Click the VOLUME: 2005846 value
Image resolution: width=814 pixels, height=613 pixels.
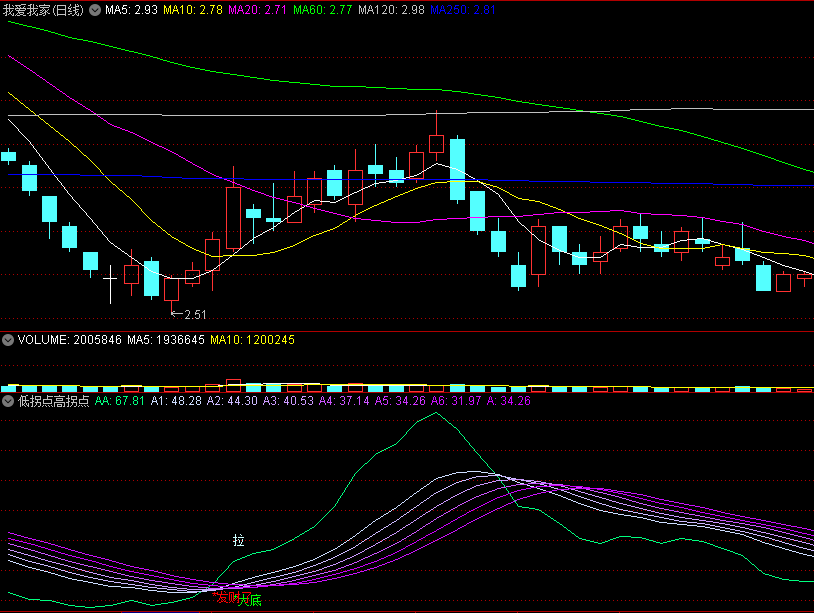[x=70, y=340]
